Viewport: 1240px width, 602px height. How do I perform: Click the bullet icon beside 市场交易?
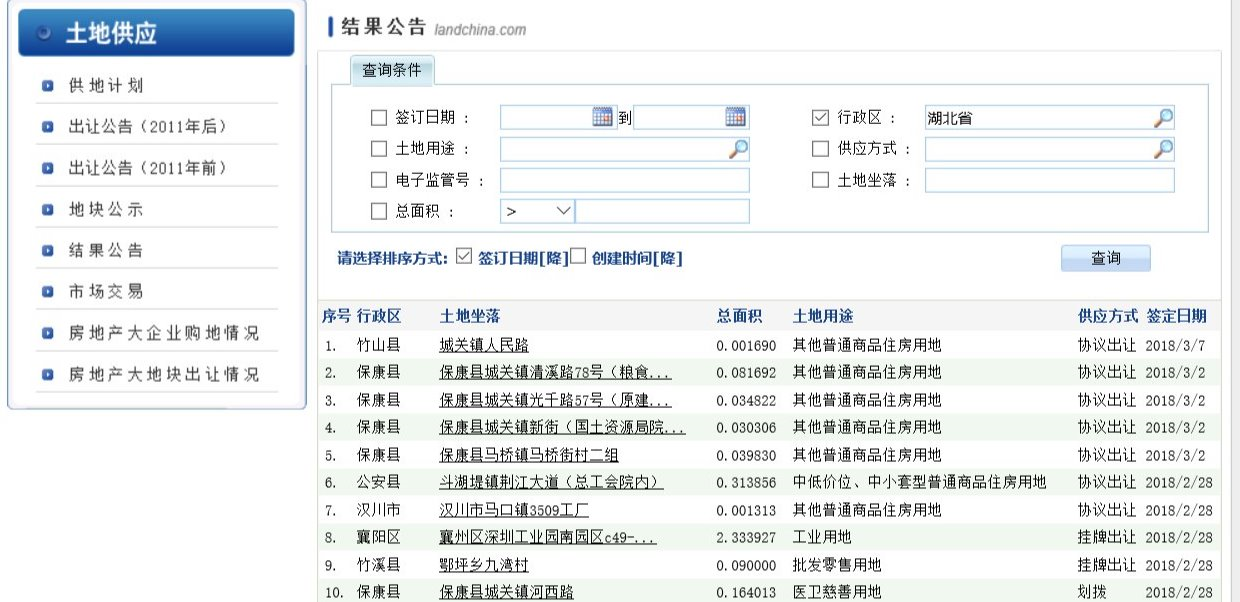[x=48, y=292]
